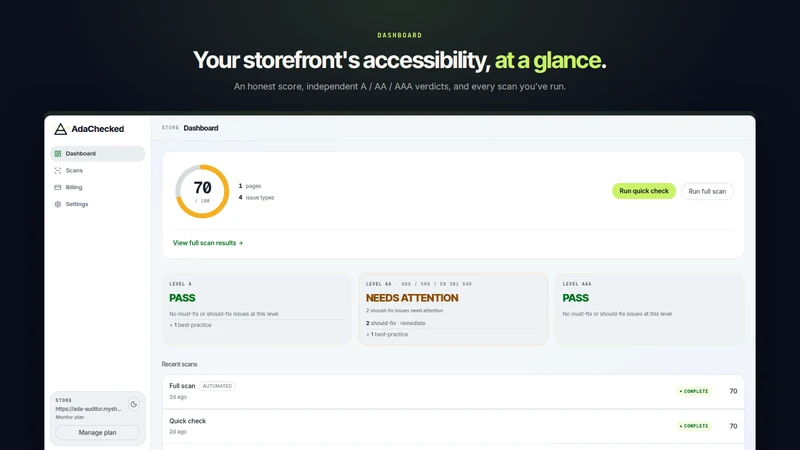Image resolution: width=800 pixels, height=450 pixels.
Task: Open the Scans menu item
Action: [97, 170]
